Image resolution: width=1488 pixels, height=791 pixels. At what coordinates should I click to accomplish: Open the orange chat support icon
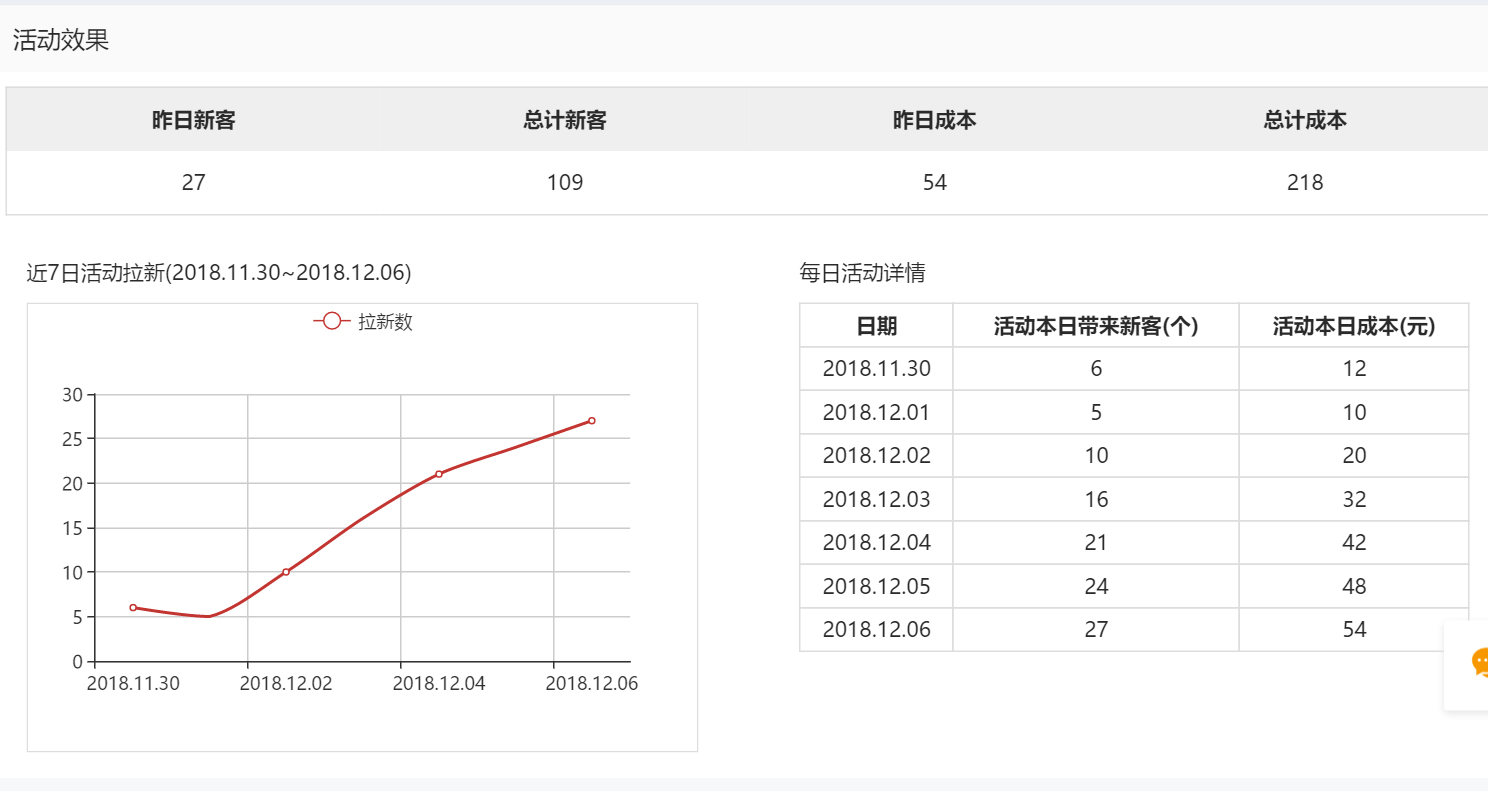(x=1479, y=662)
